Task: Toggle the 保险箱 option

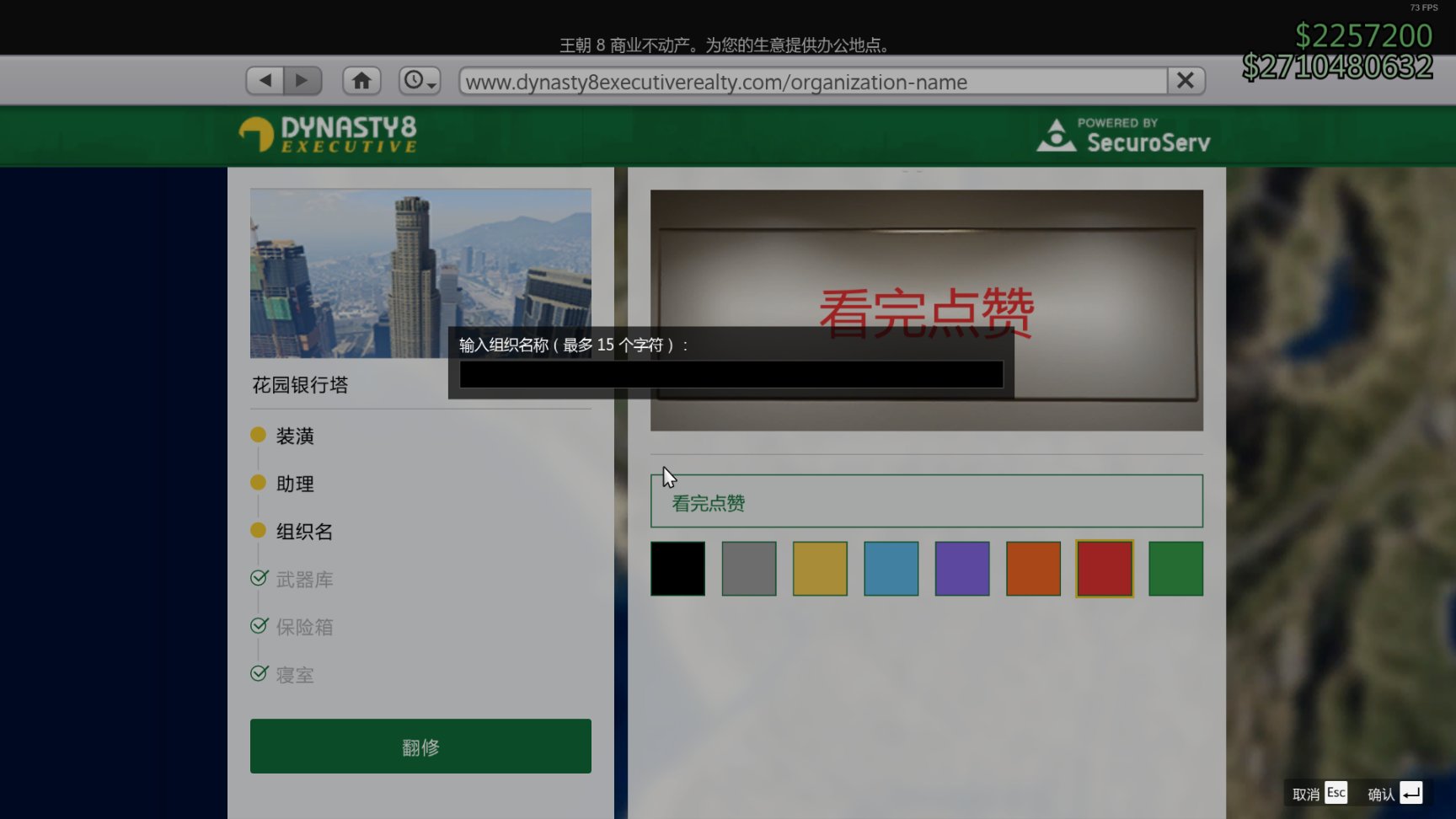Action: (292, 627)
